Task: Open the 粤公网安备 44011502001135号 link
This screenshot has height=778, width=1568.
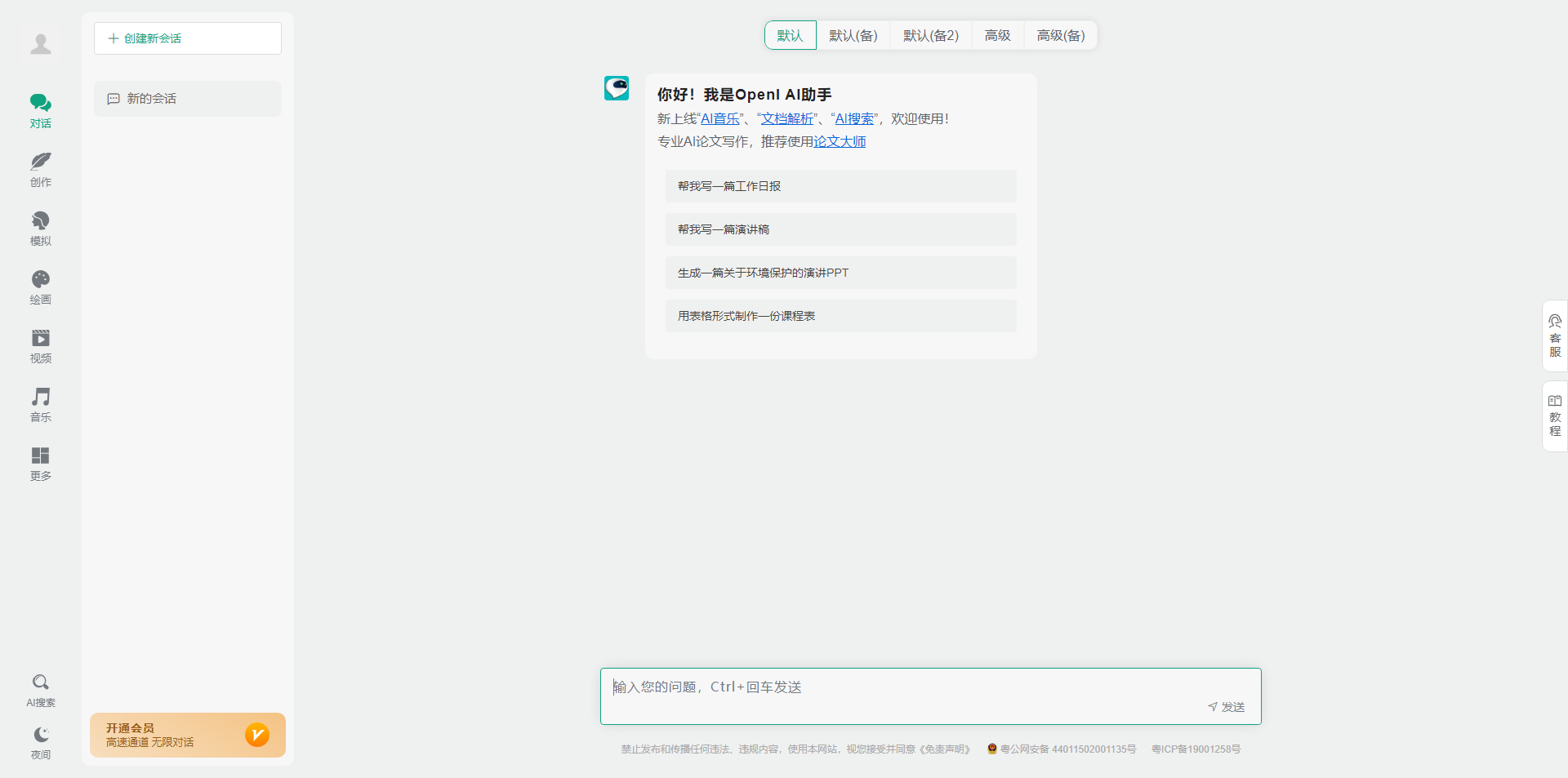Action: coord(1068,749)
